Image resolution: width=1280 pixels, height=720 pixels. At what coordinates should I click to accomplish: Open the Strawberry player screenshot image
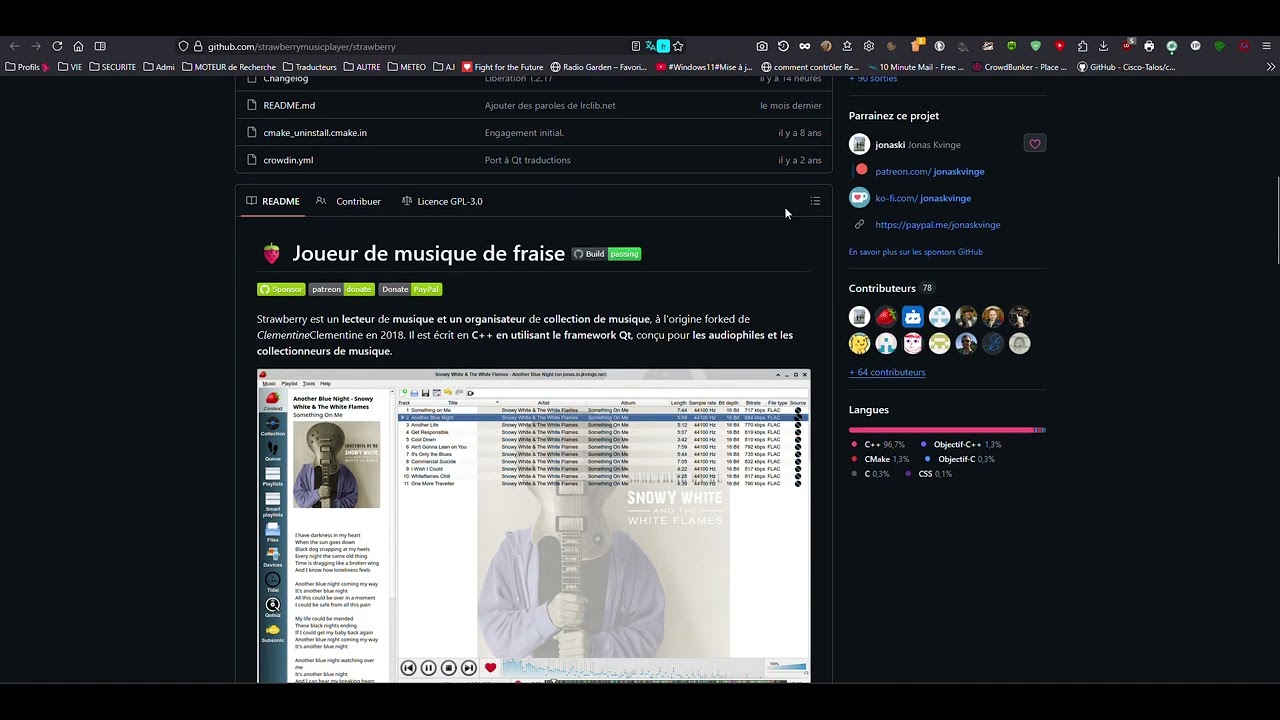533,526
